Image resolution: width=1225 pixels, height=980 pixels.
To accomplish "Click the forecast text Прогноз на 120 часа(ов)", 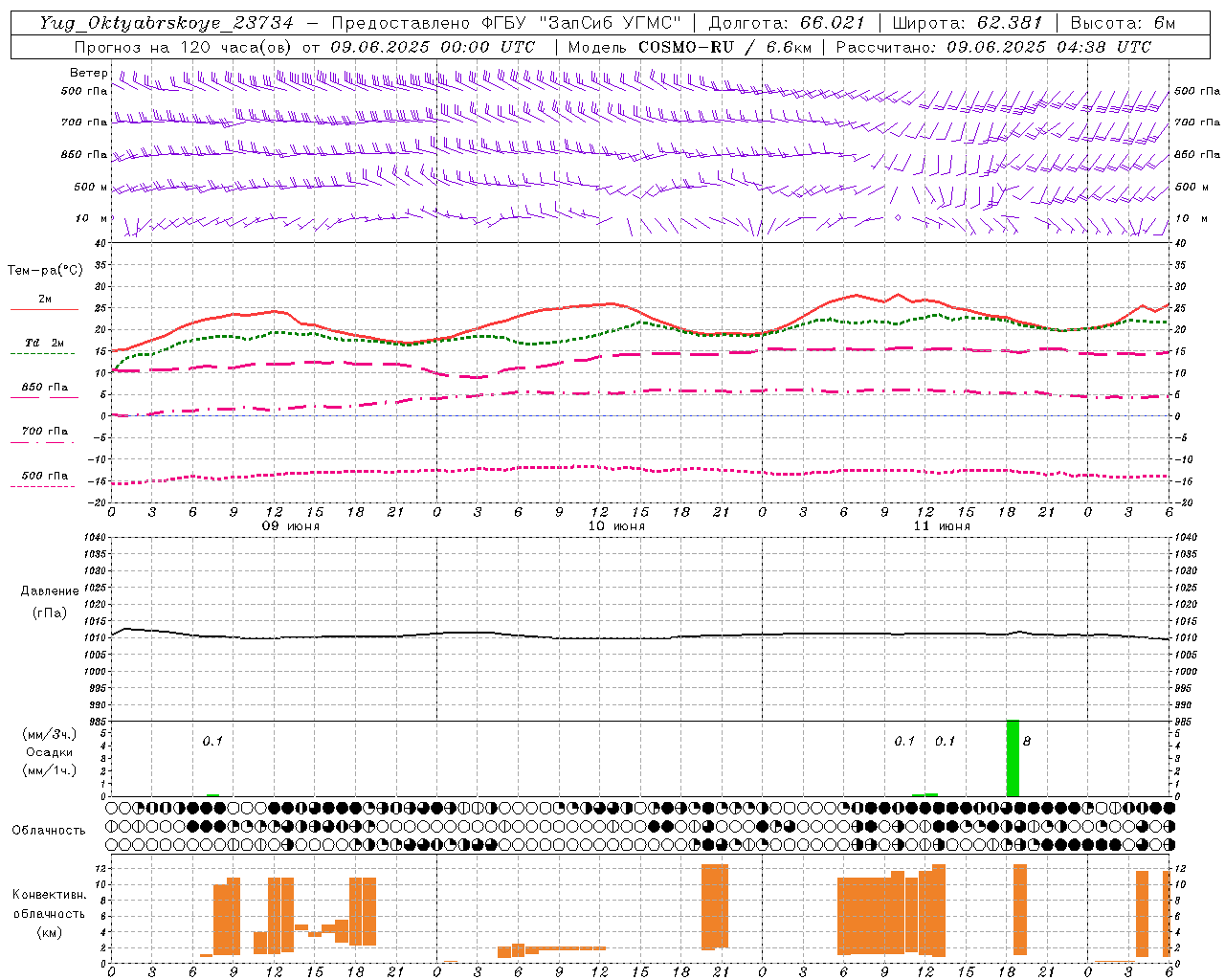I will coord(185,47).
